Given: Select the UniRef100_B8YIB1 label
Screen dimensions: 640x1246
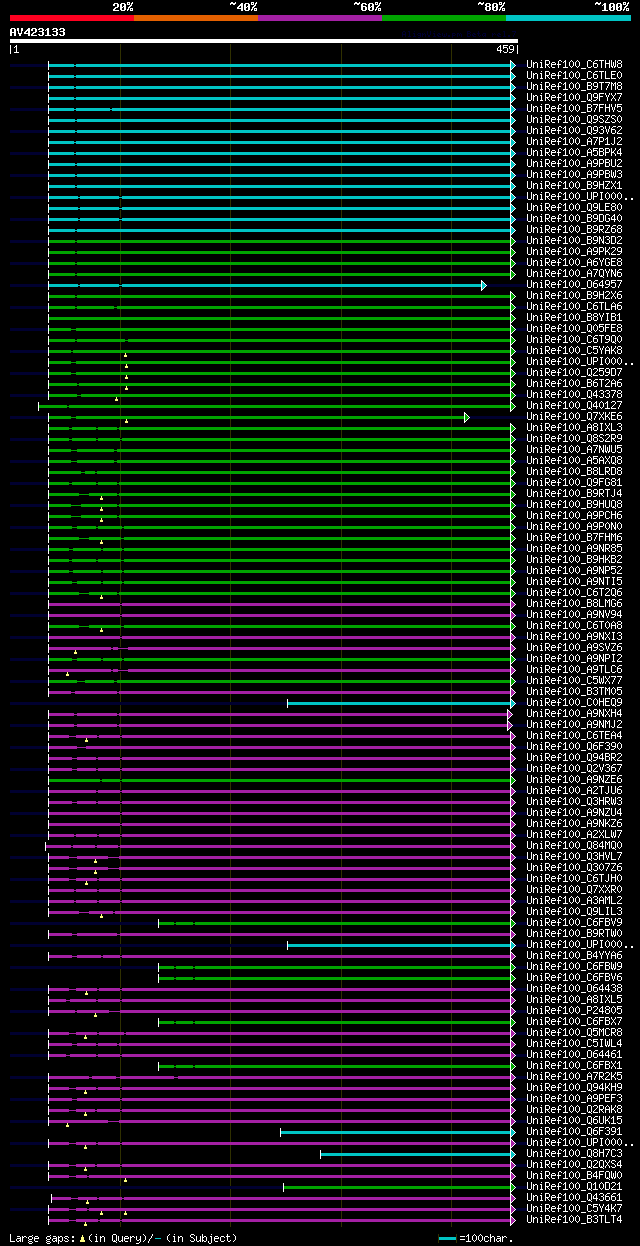Looking at the screenshot, I should 574,317.
